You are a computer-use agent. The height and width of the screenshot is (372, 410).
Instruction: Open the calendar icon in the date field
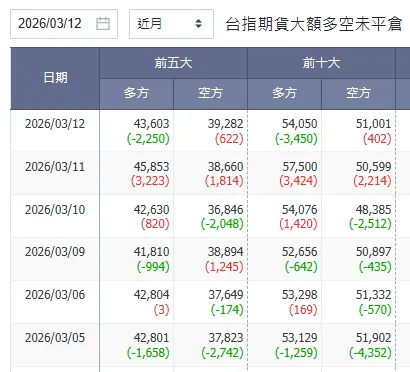tap(103, 24)
